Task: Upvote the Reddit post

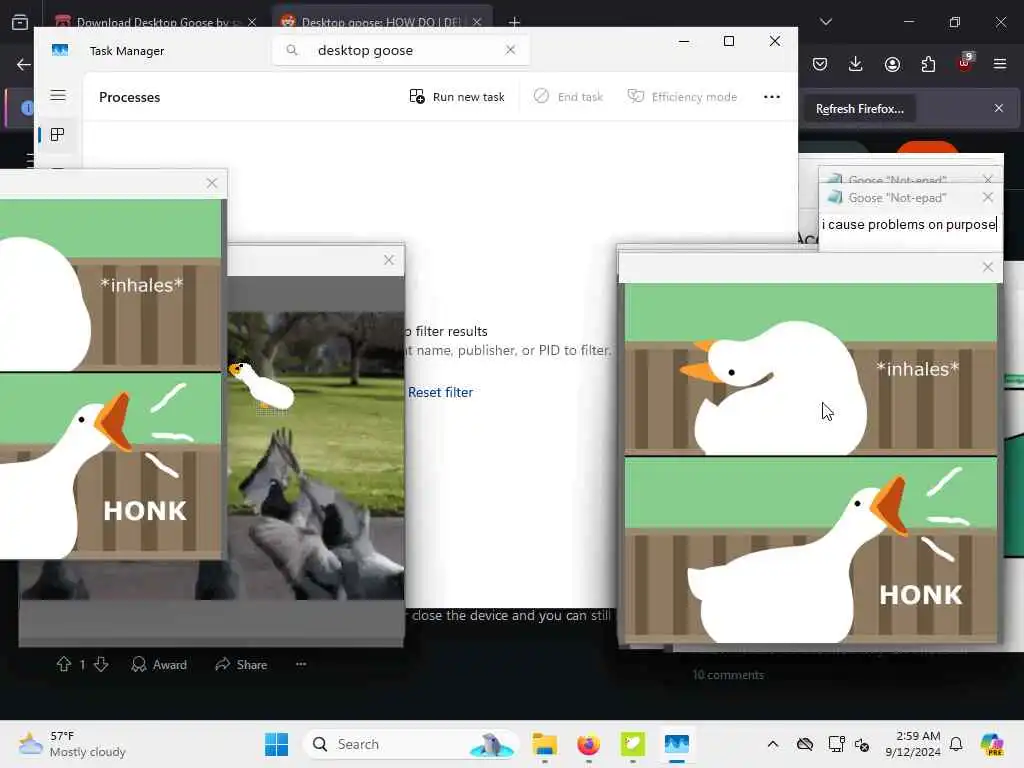Action: pos(64,664)
